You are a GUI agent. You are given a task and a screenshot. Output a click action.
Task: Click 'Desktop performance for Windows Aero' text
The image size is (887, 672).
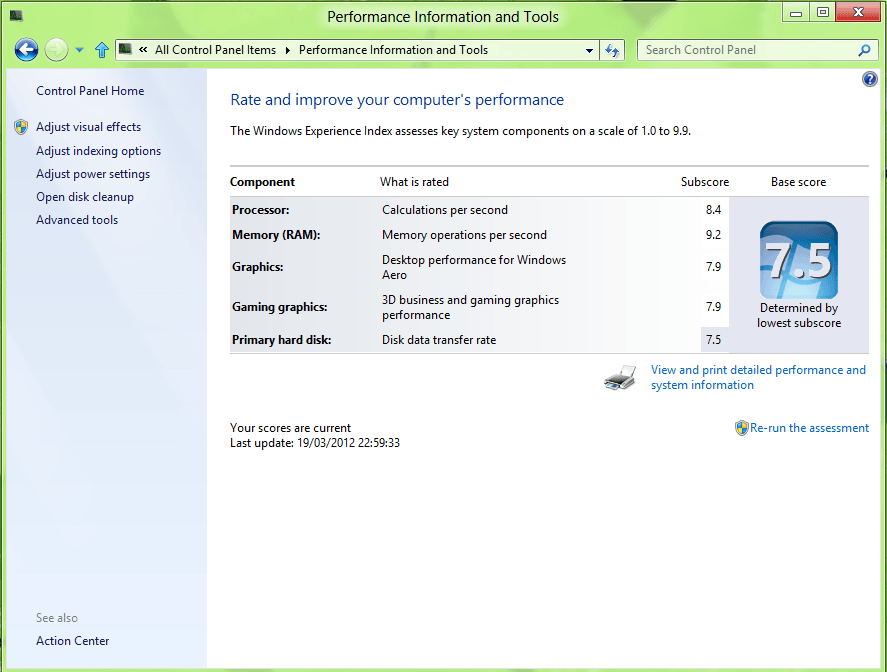pos(473,267)
